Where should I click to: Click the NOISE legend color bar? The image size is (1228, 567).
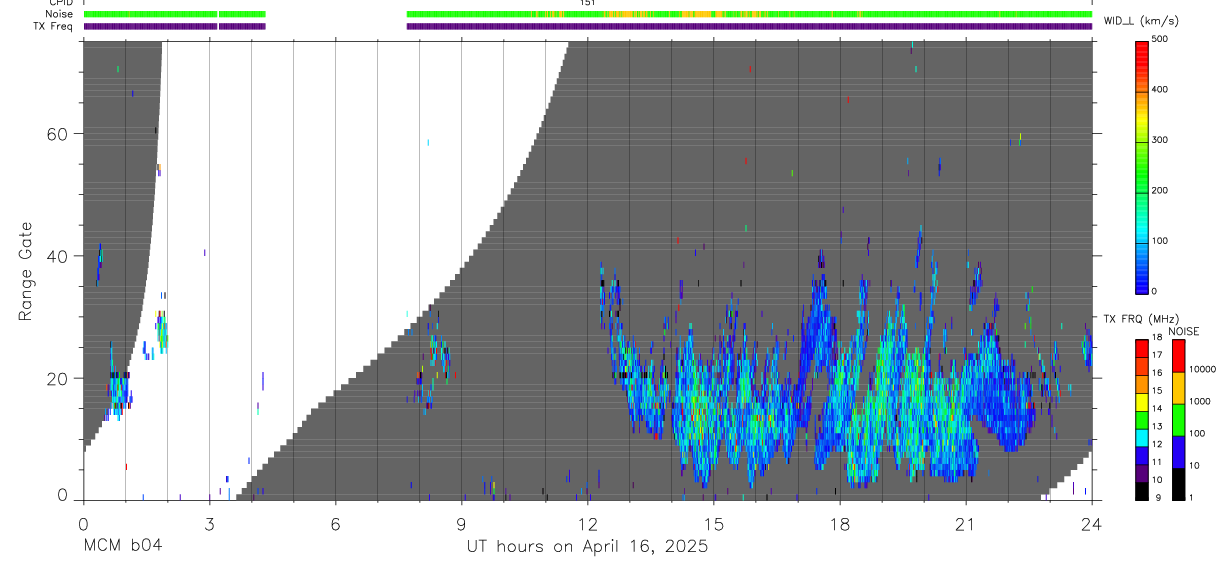point(1179,419)
